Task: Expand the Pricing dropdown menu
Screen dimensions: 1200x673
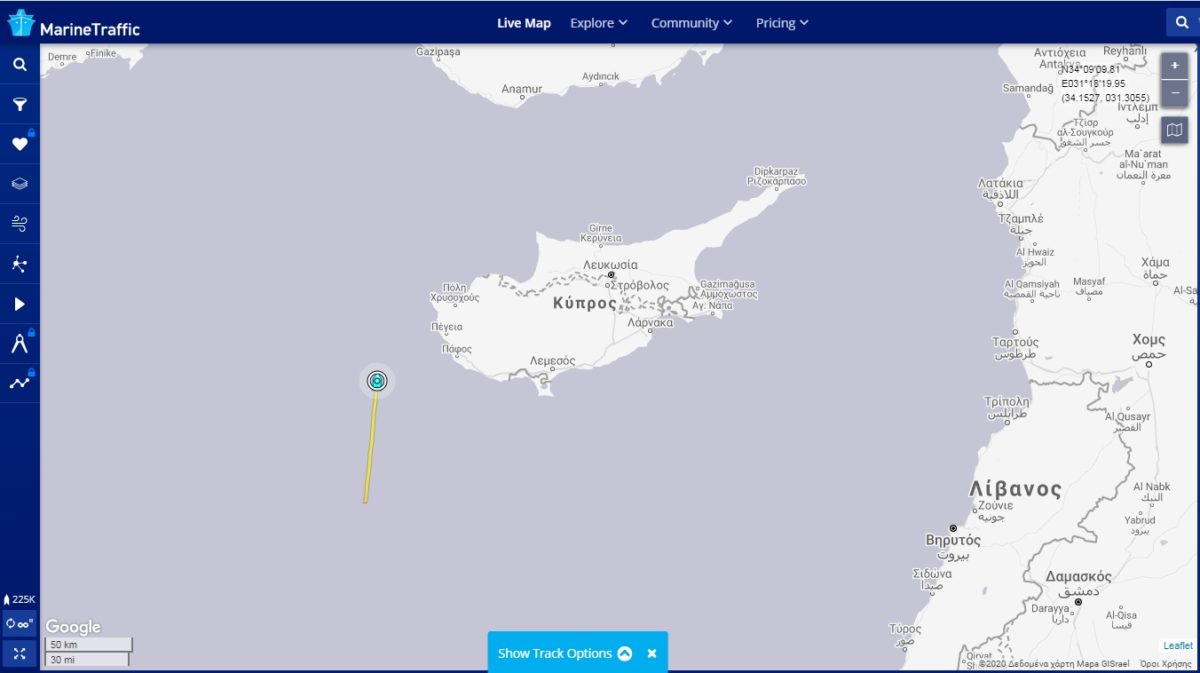Action: pos(782,23)
